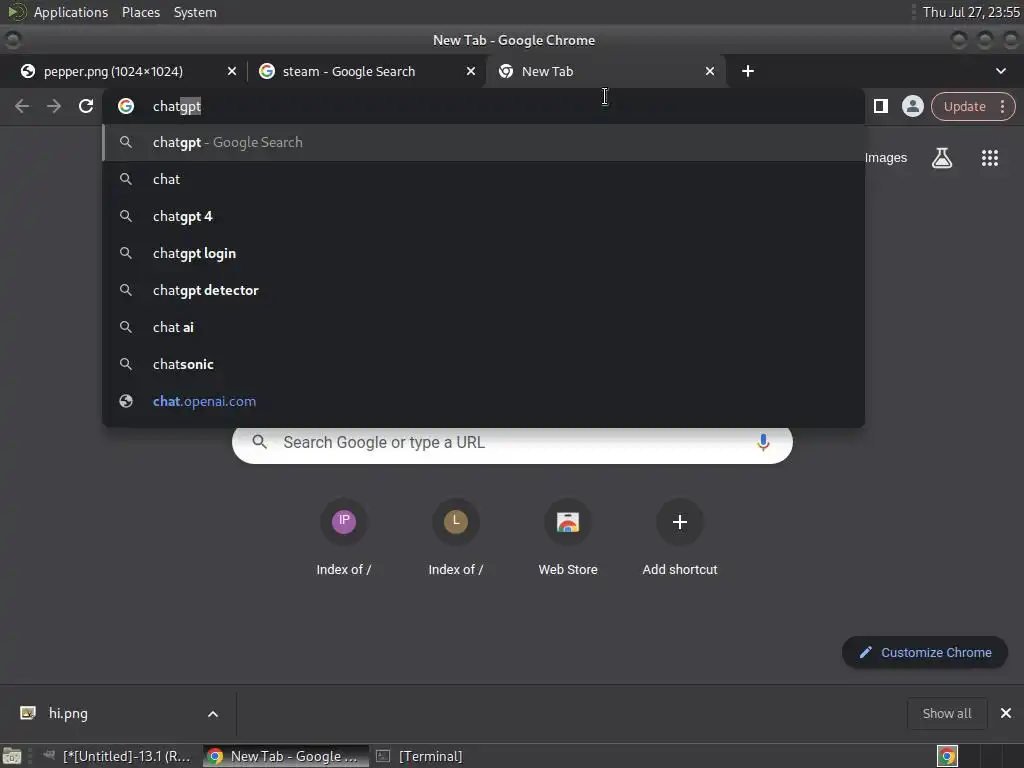Close the downloads bar
The image size is (1024, 768).
[x=1006, y=713]
